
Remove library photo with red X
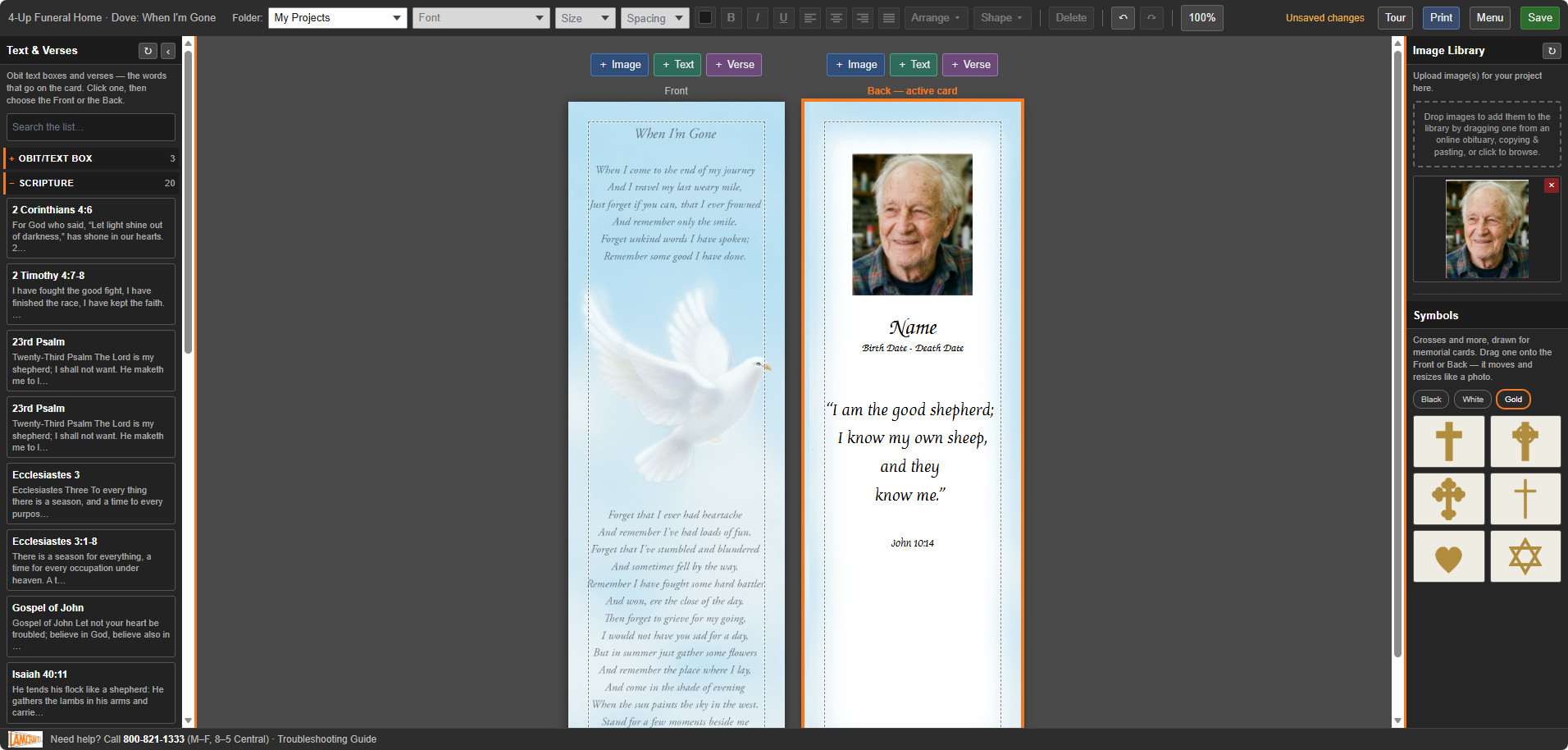point(1552,185)
